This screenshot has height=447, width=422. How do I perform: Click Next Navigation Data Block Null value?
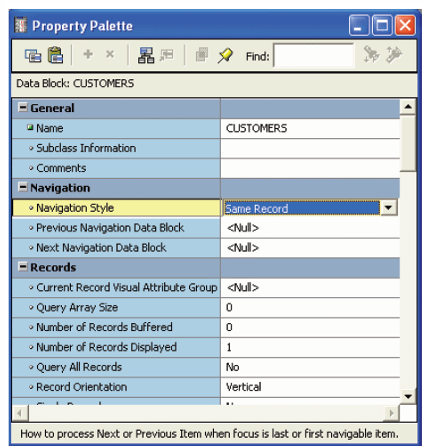310,248
